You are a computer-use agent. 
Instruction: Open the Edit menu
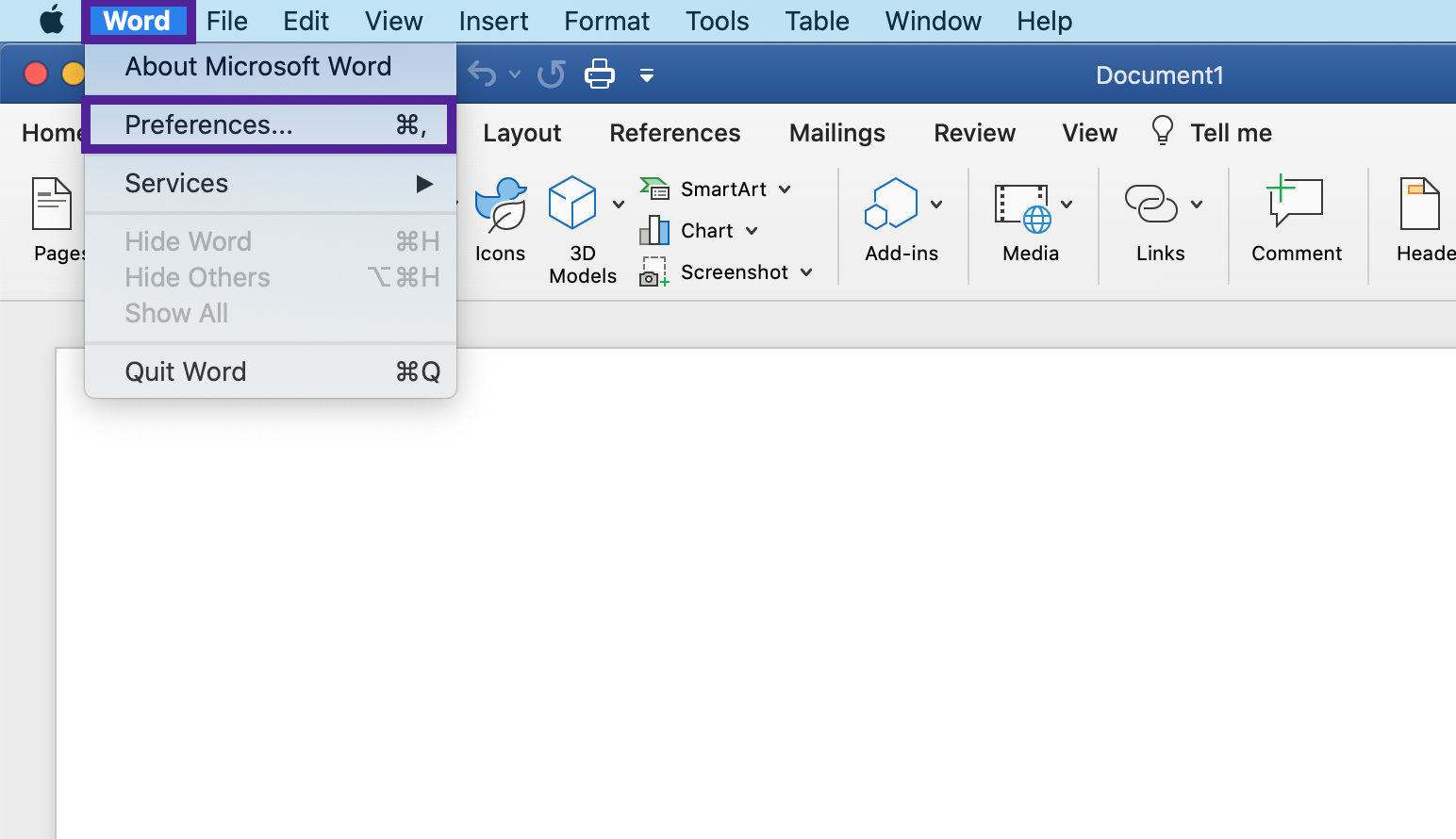click(x=306, y=21)
